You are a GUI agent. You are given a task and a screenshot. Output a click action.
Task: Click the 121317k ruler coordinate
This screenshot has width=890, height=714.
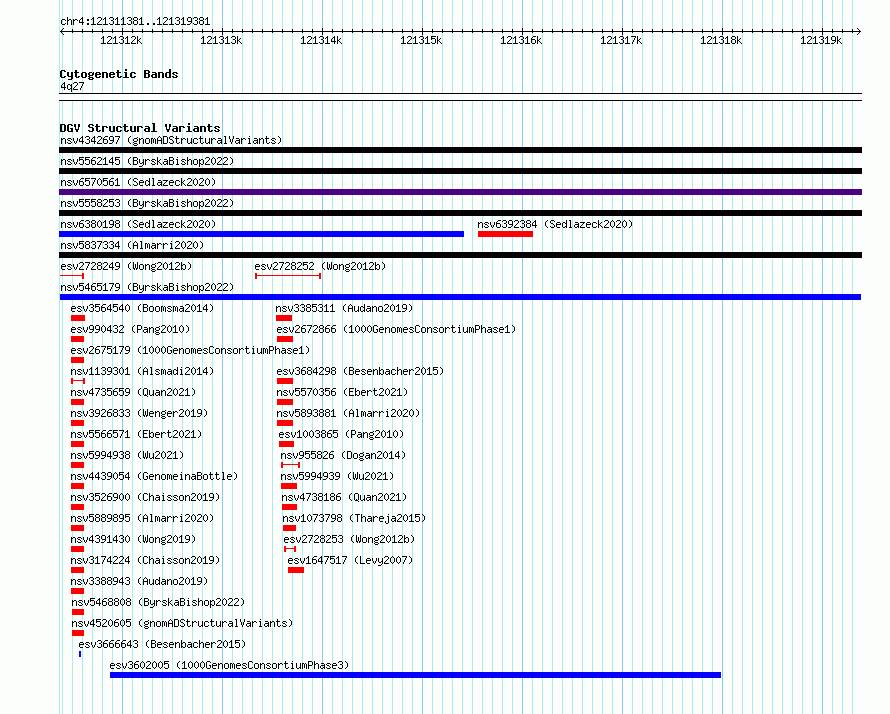click(622, 40)
